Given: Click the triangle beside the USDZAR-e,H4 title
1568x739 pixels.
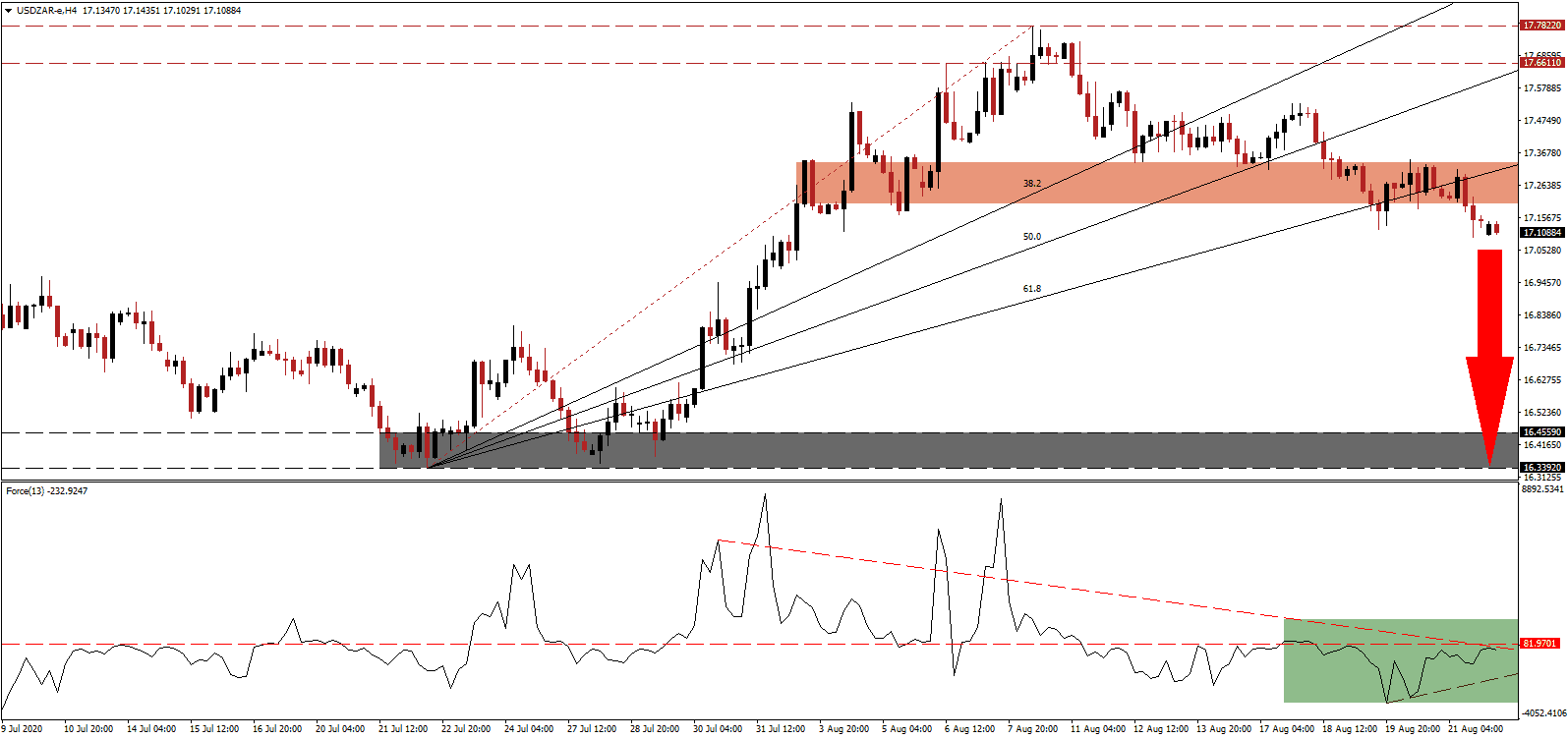Looking at the screenshot, I should [8, 11].
